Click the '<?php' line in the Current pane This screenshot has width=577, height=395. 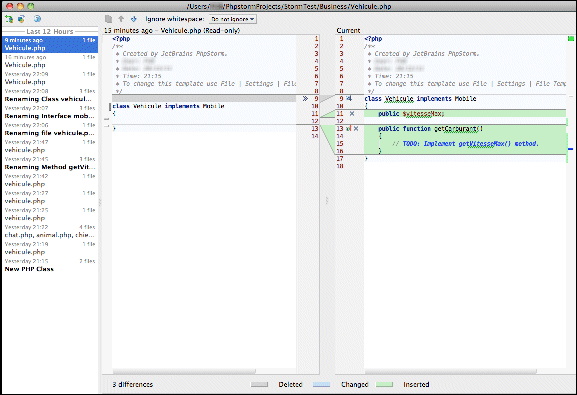(x=373, y=39)
